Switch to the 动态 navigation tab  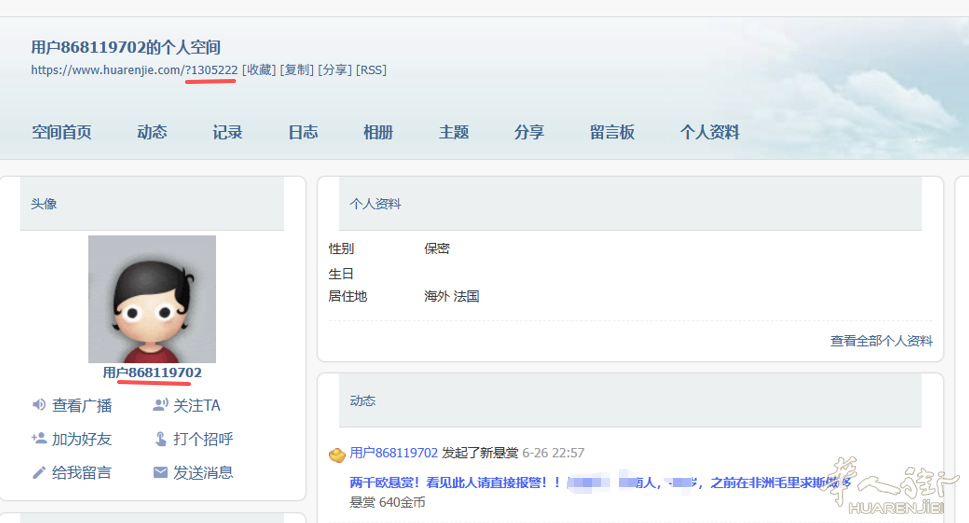(x=152, y=132)
